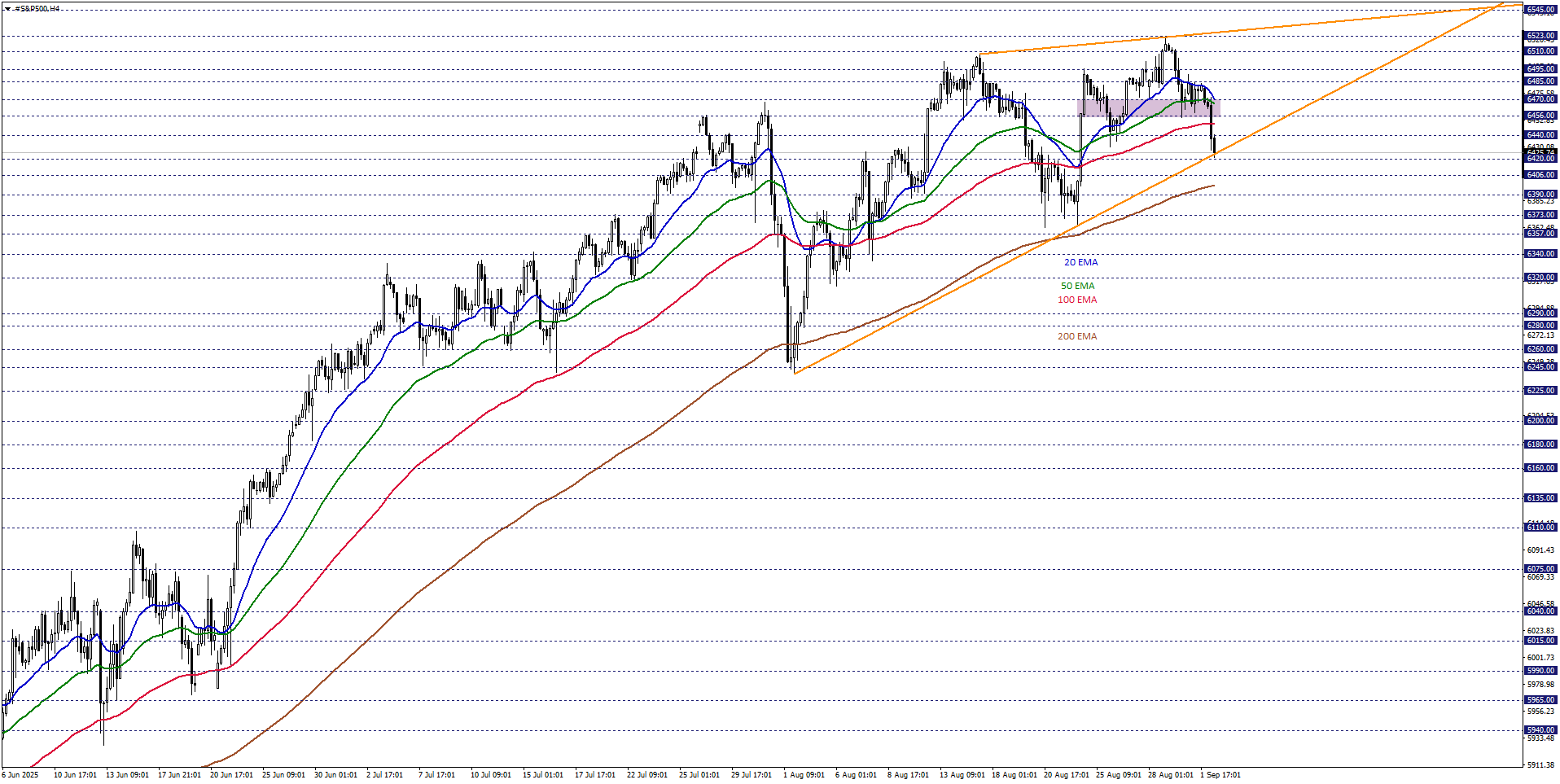1560x784 pixels.
Task: Click the 6200.00 price level label
Action: coord(1540,421)
